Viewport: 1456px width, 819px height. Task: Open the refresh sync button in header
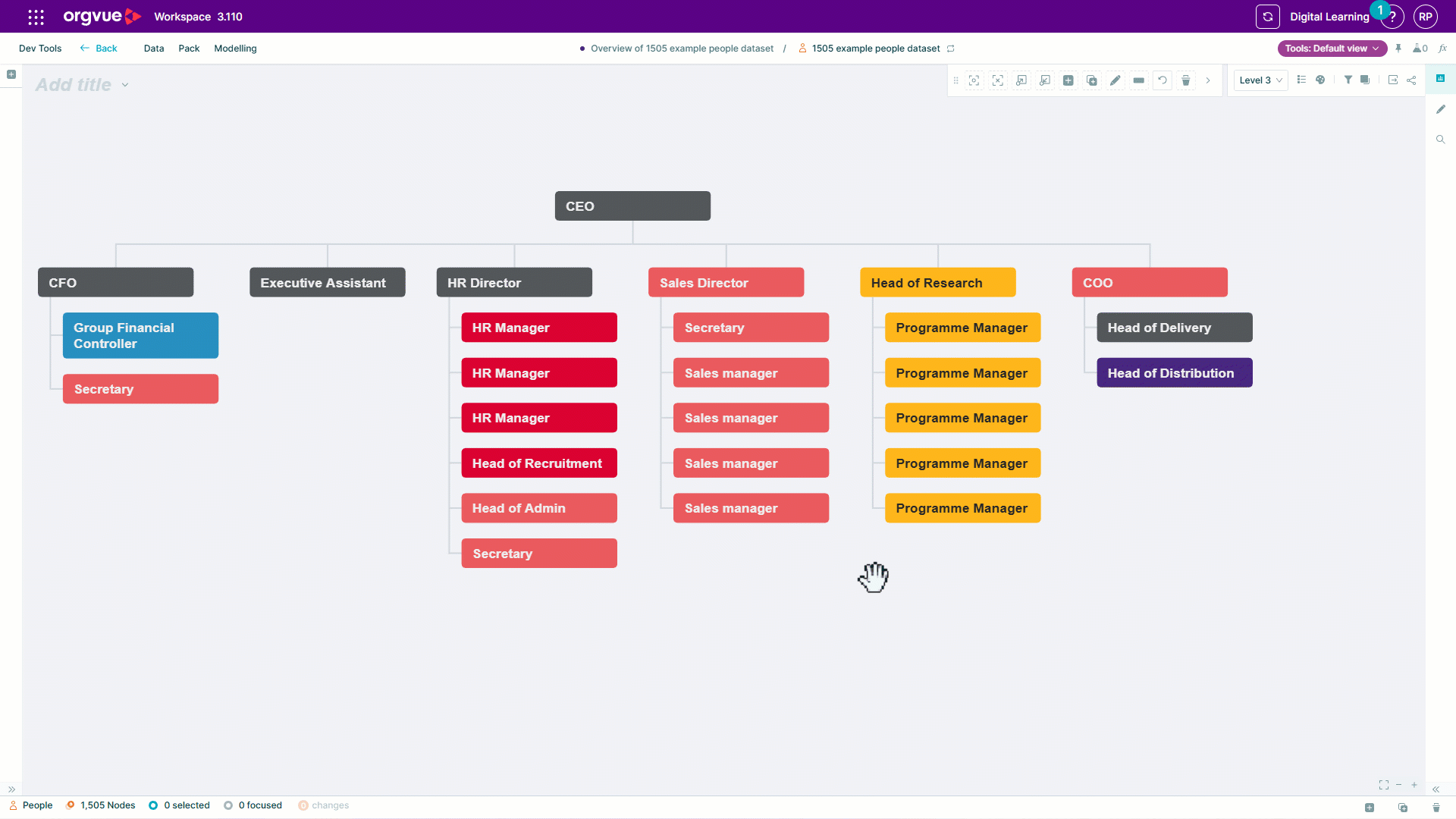pyautogui.click(x=1267, y=17)
